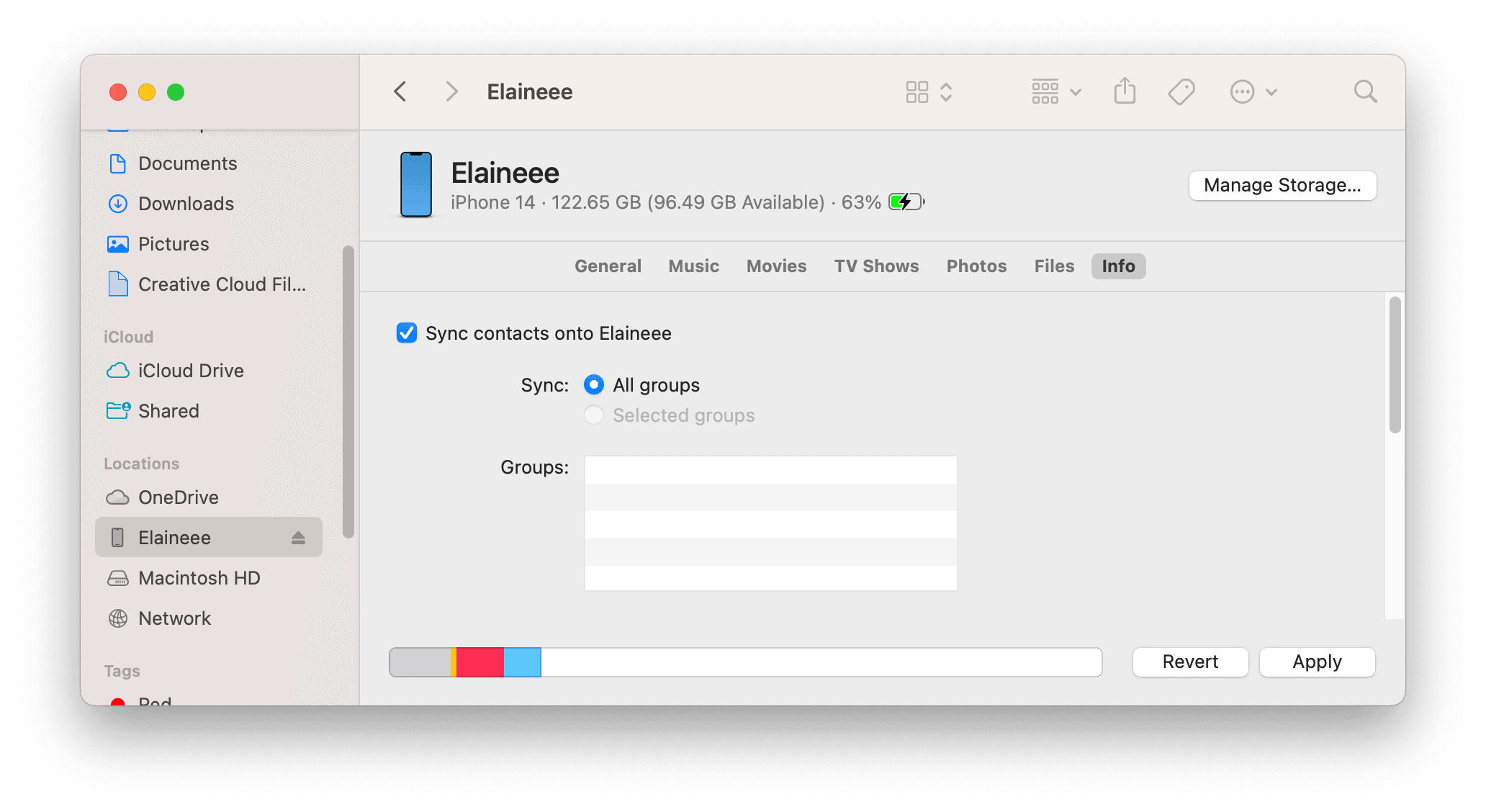
Task: Switch to the Files tab
Action: tap(1054, 266)
